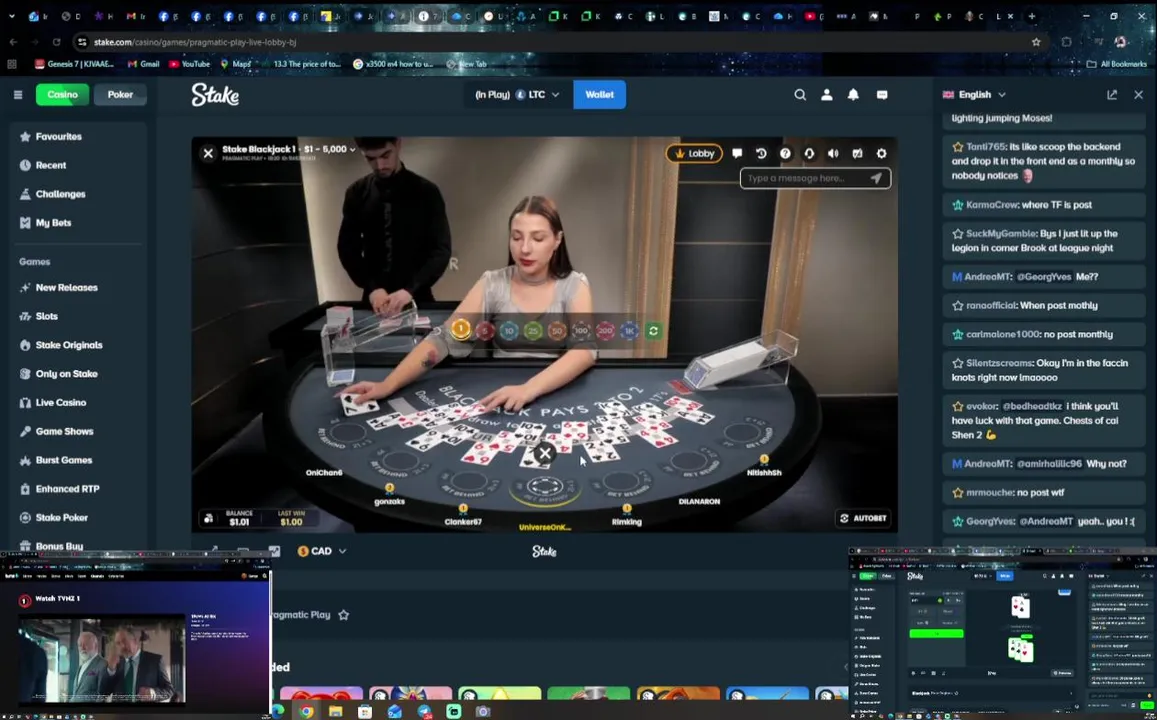The width and height of the screenshot is (1157, 720).
Task: Select the black 100 chip
Action: pyautogui.click(x=581, y=331)
